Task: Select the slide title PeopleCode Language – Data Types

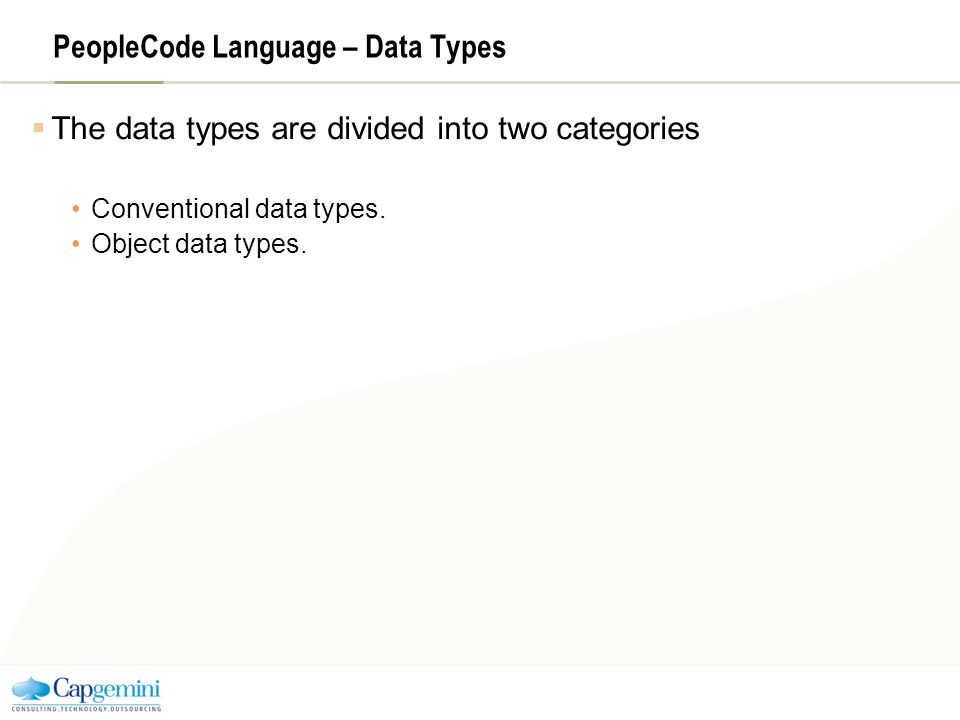Action: pyautogui.click(x=279, y=48)
